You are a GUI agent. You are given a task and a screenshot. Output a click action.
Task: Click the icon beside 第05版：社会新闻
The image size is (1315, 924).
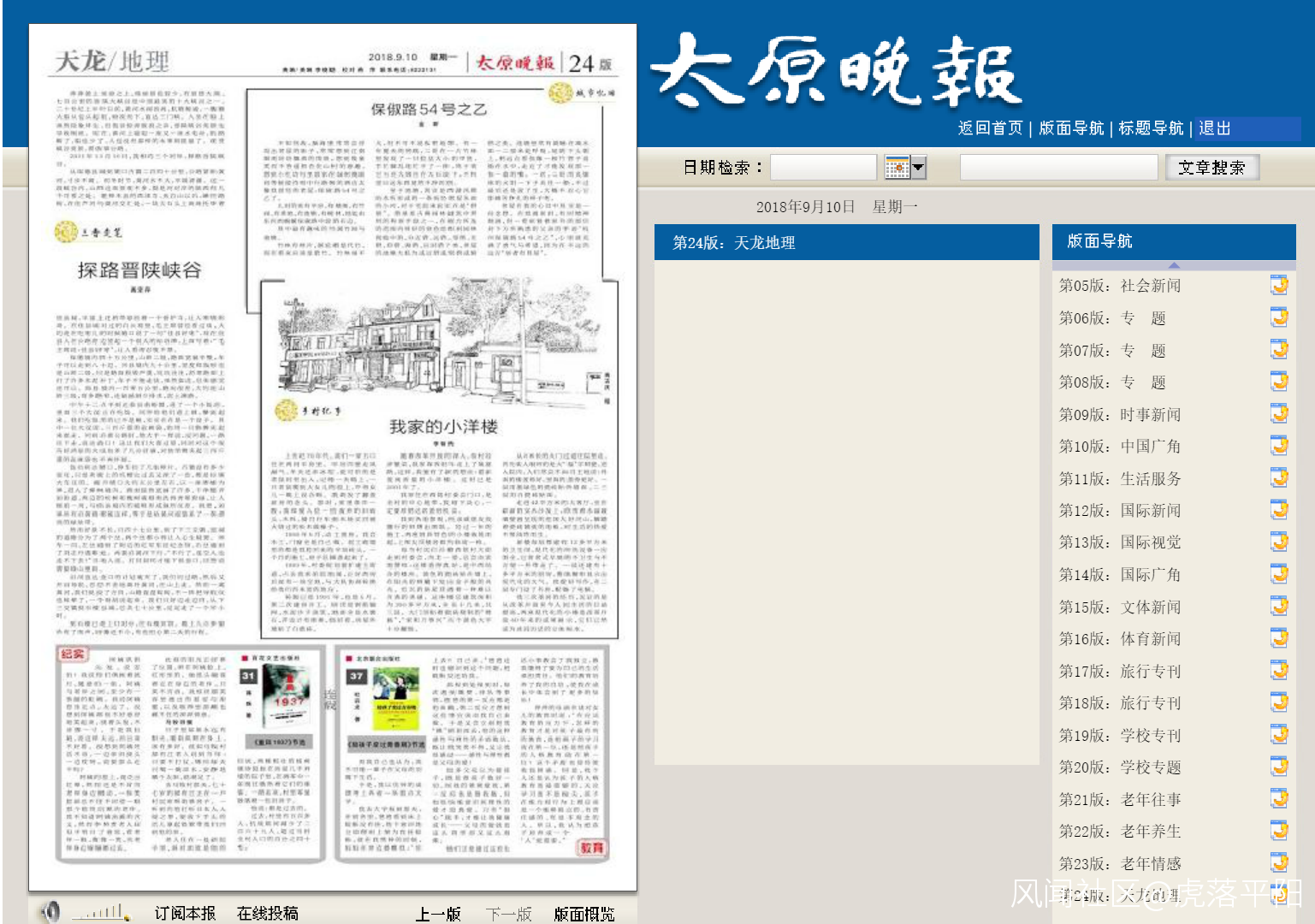tap(1279, 285)
